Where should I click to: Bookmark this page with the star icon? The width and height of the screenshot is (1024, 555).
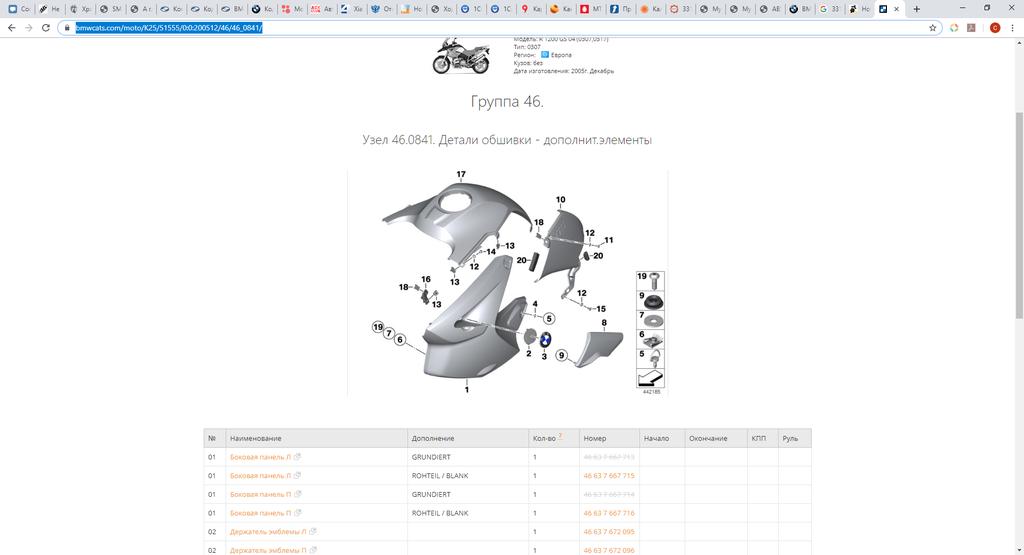(x=932, y=28)
